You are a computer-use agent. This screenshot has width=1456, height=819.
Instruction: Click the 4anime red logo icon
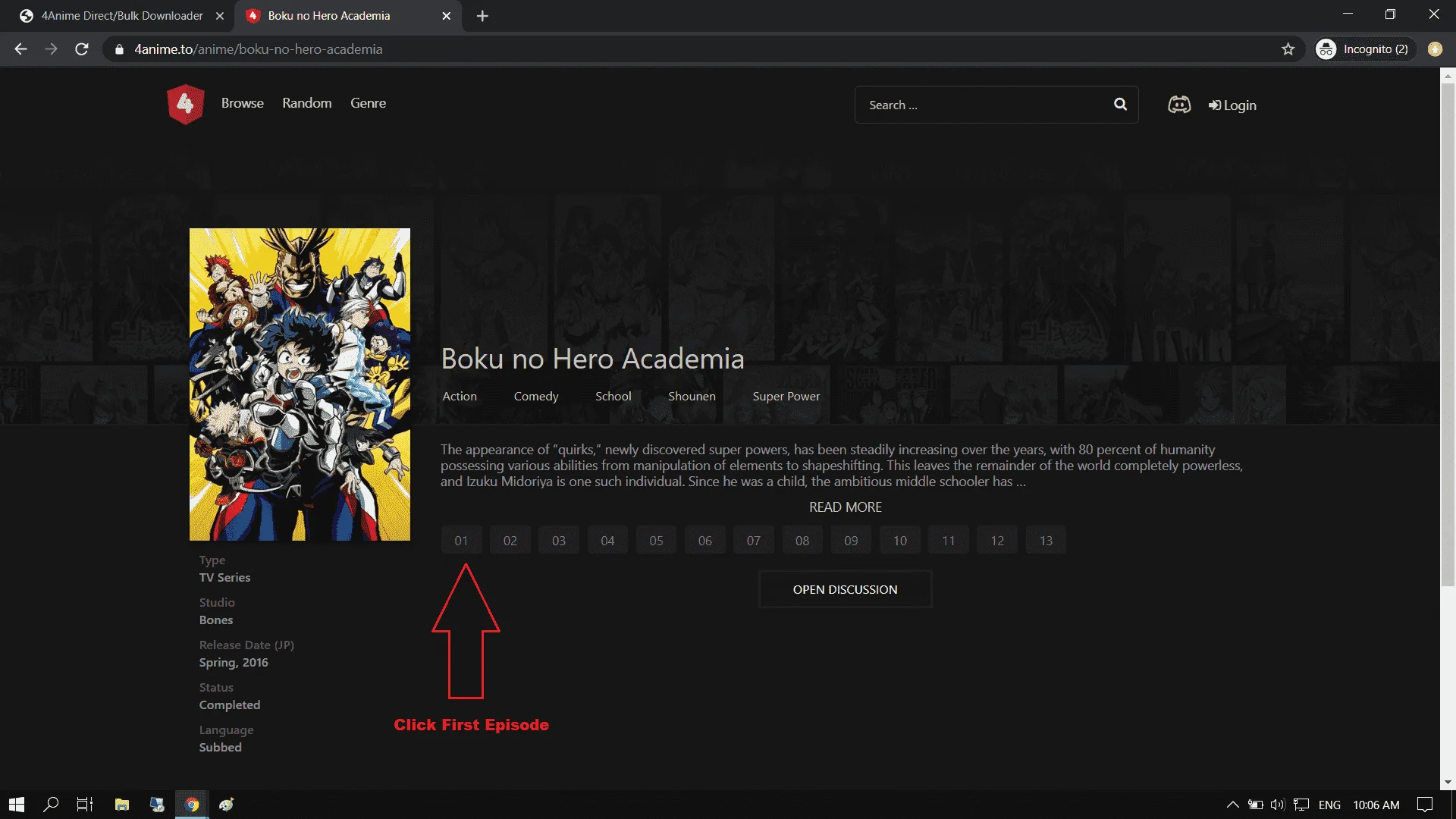point(185,104)
